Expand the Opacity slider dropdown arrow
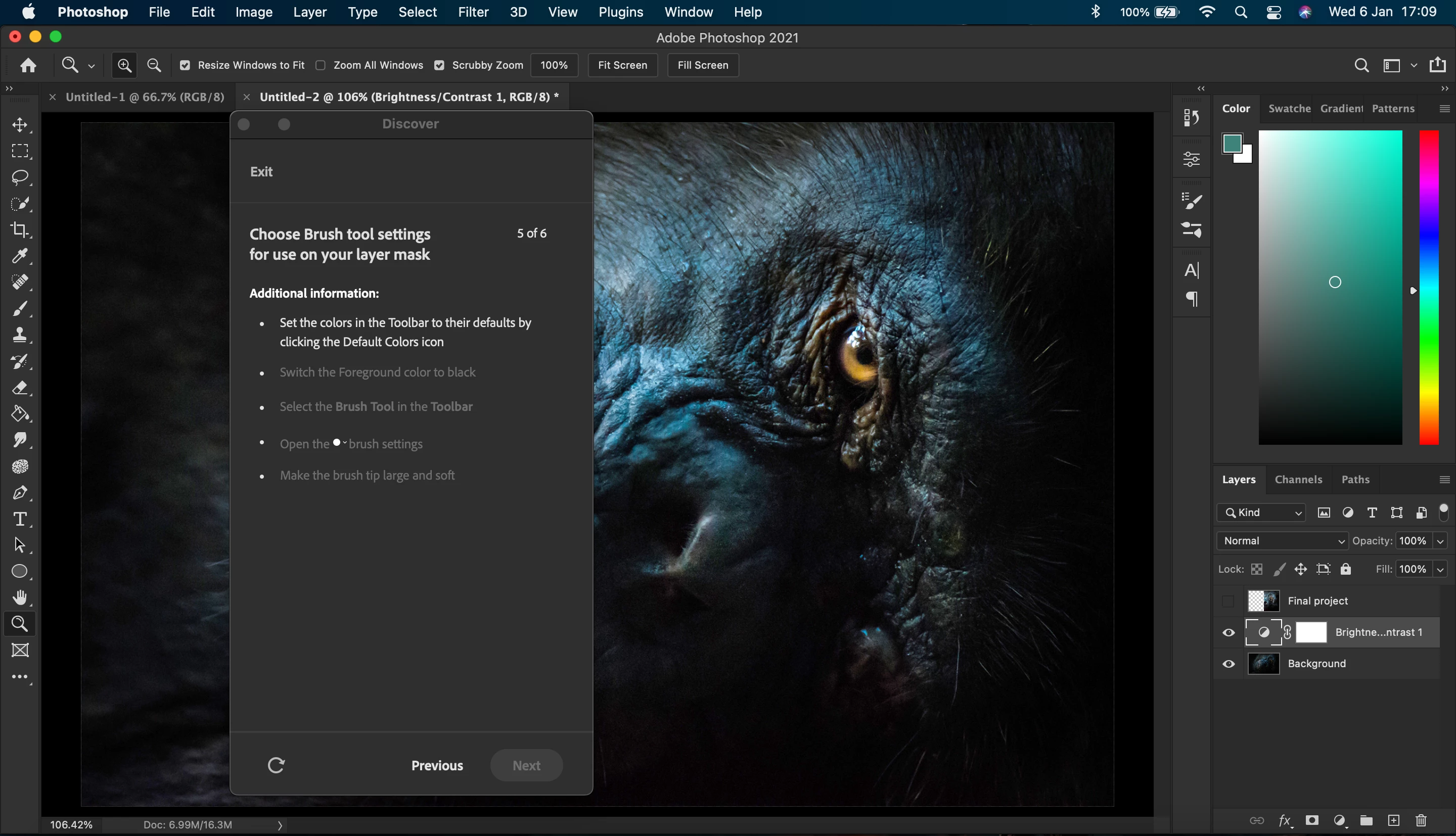 [1440, 541]
